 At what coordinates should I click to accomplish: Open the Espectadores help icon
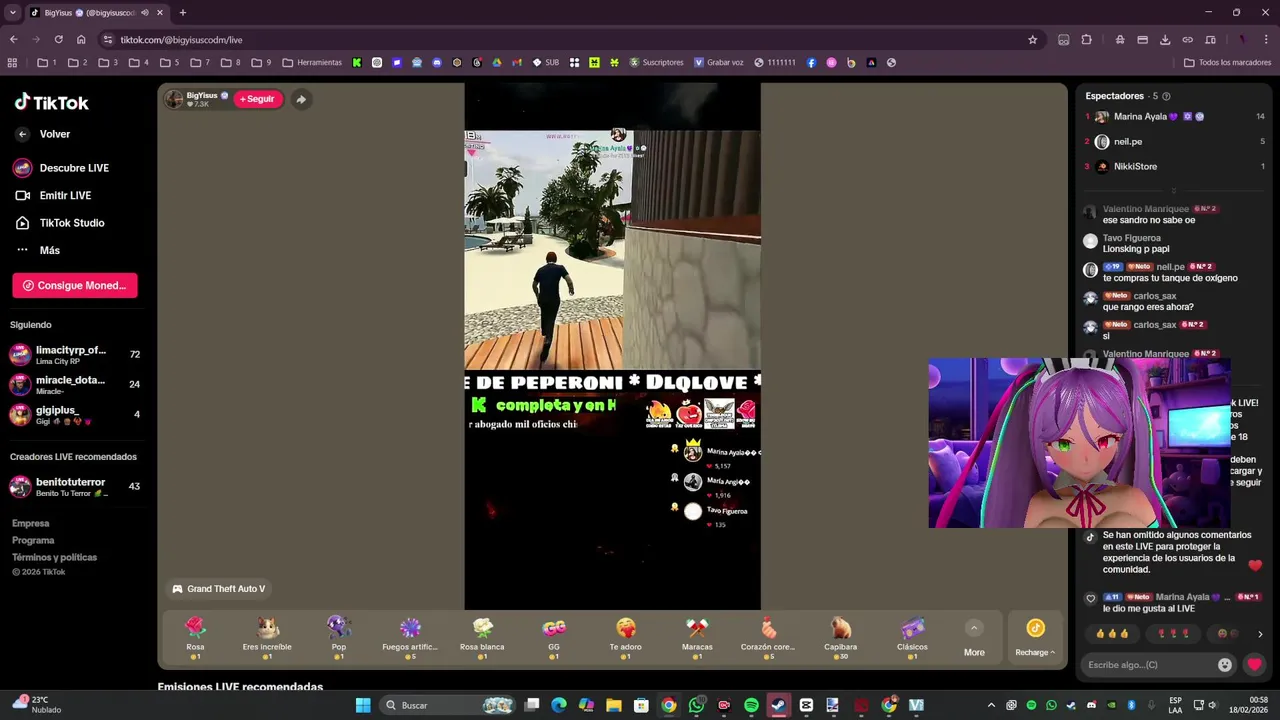tap(1166, 96)
